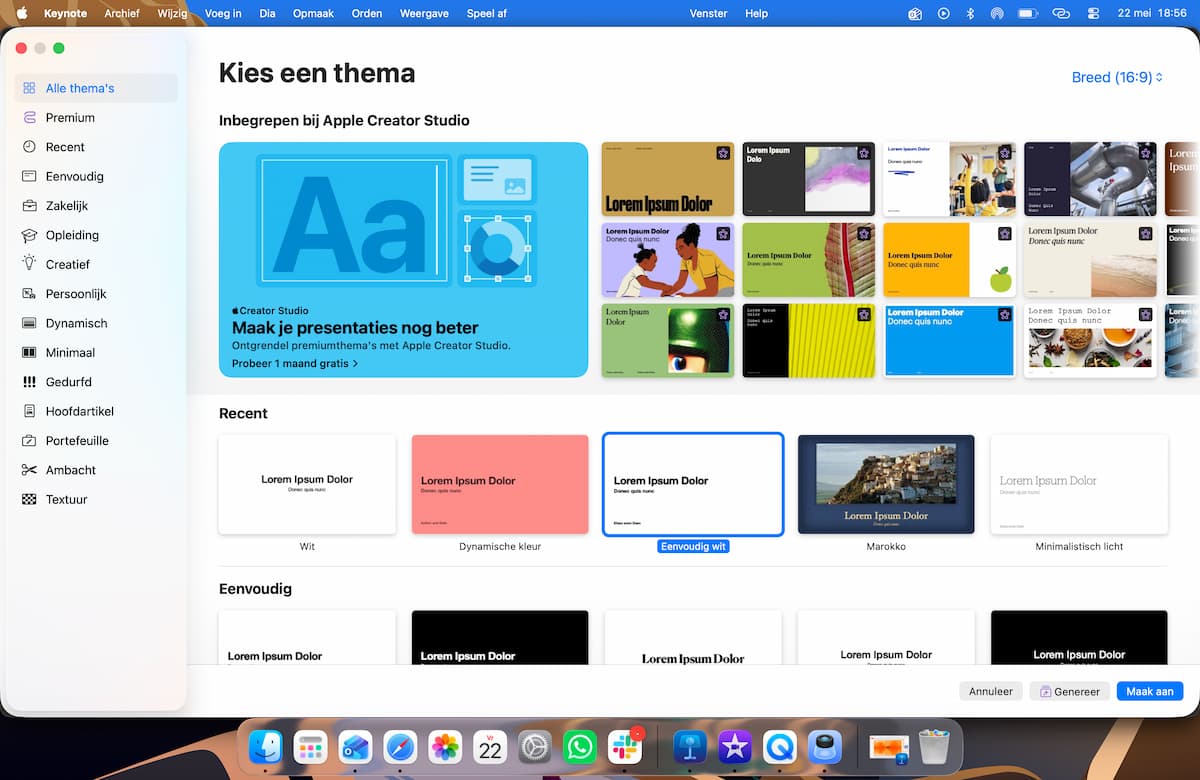Launch Safari from the Dock

coord(400,747)
